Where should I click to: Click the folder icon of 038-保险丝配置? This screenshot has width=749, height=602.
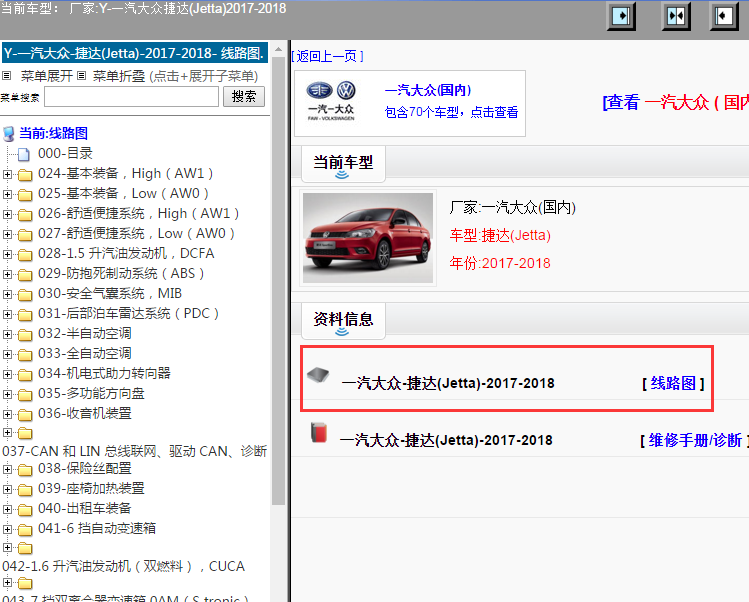point(25,470)
